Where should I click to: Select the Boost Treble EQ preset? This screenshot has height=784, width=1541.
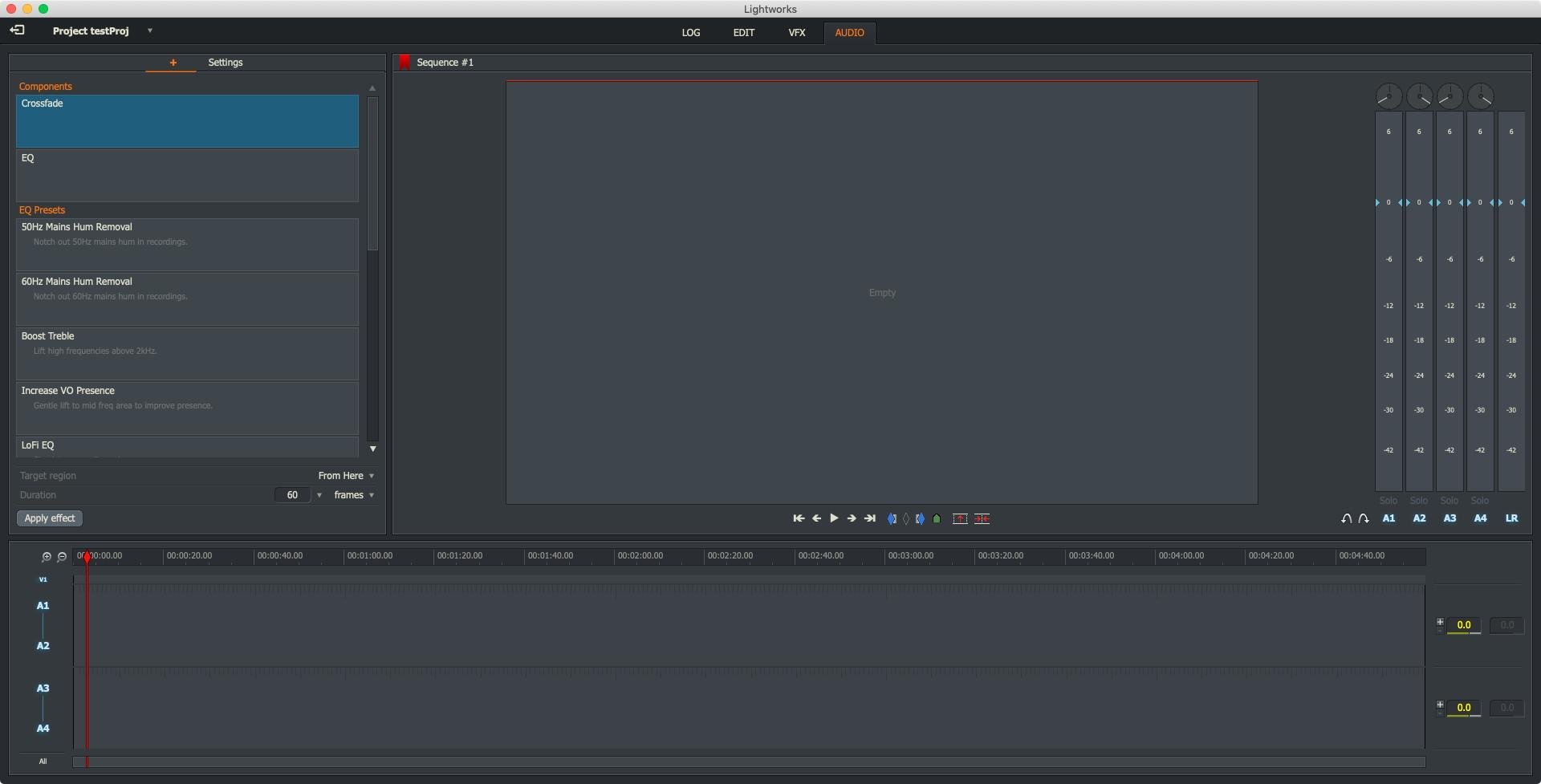(187, 353)
